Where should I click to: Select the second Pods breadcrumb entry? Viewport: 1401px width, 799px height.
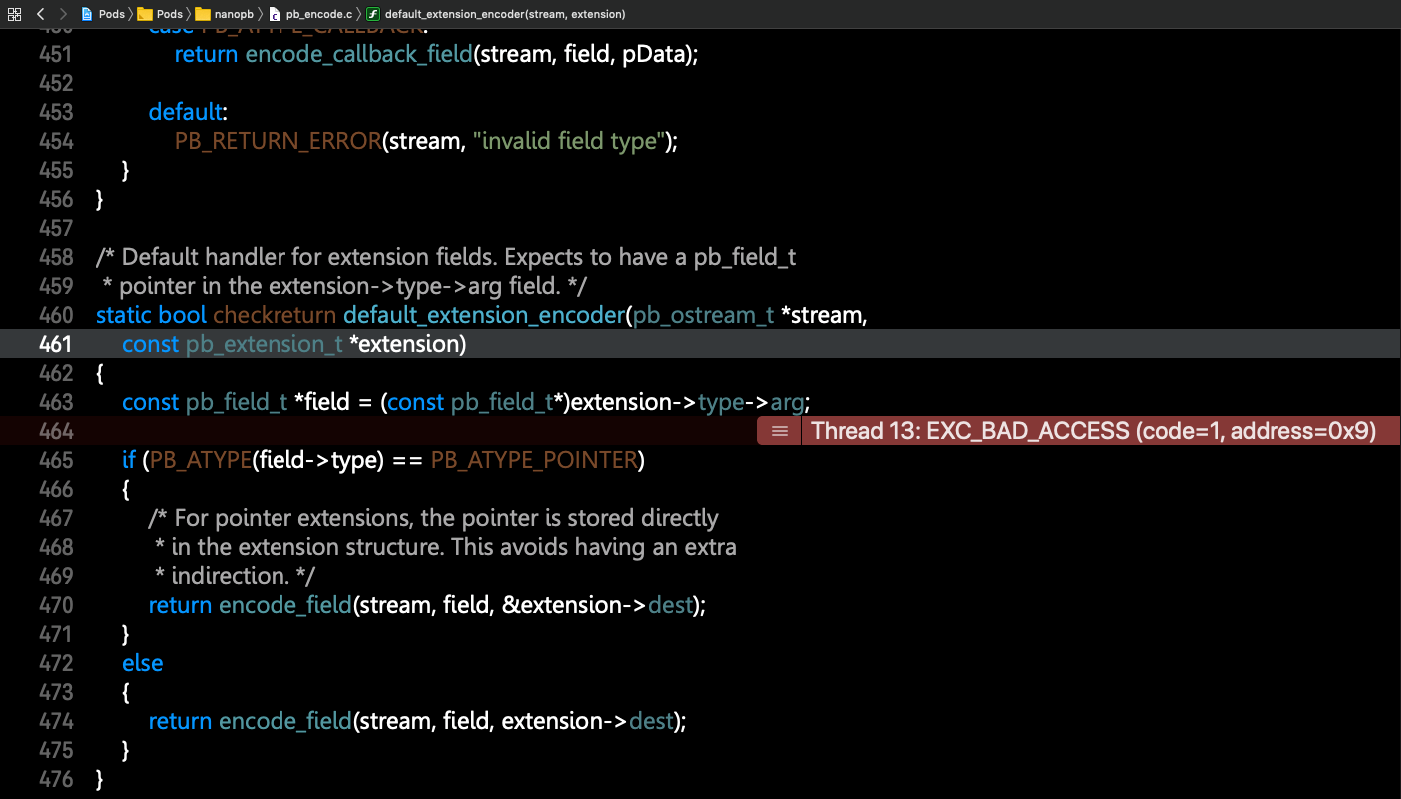170,14
